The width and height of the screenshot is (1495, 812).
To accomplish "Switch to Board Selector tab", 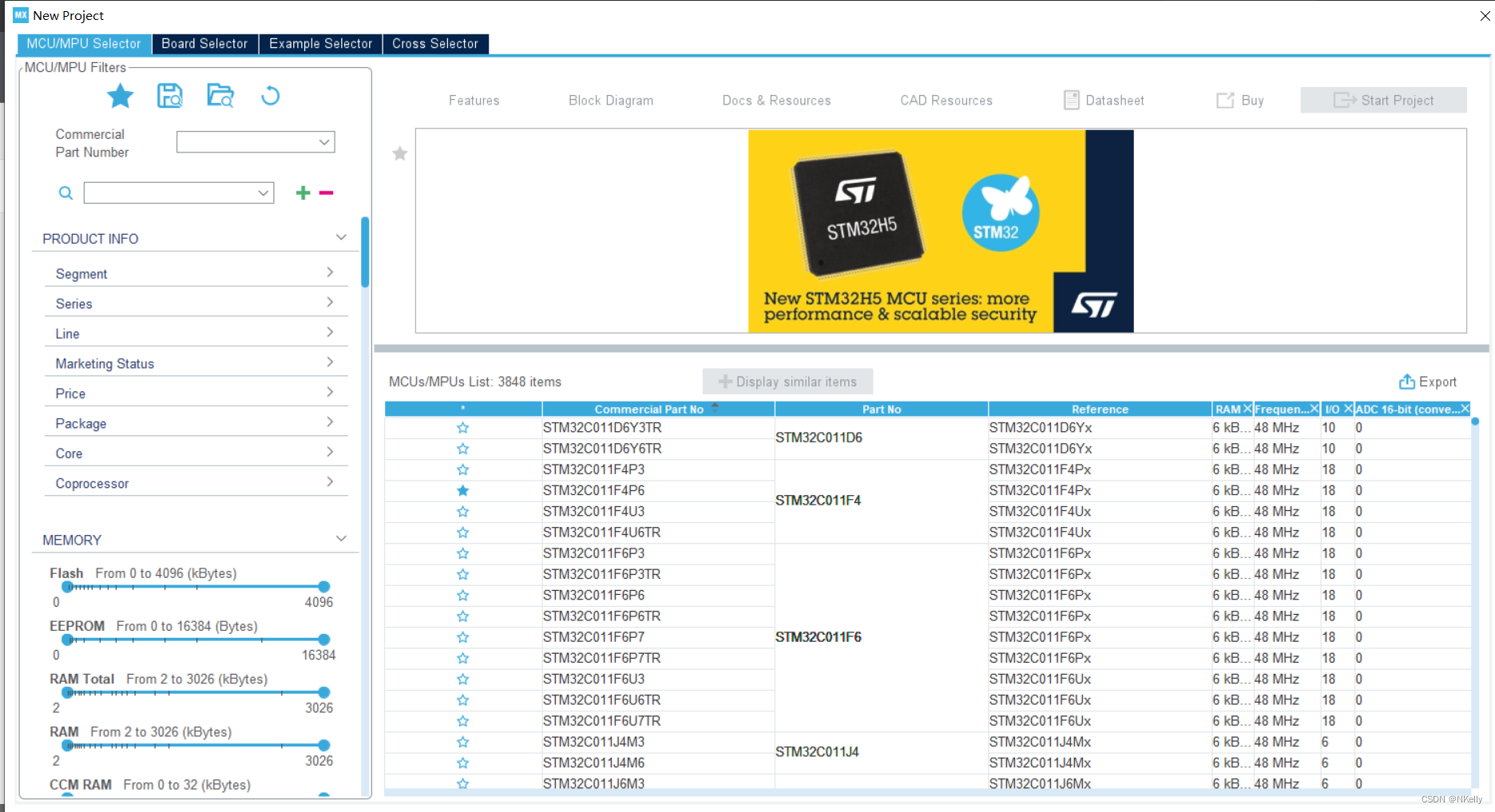I will pyautogui.click(x=204, y=44).
